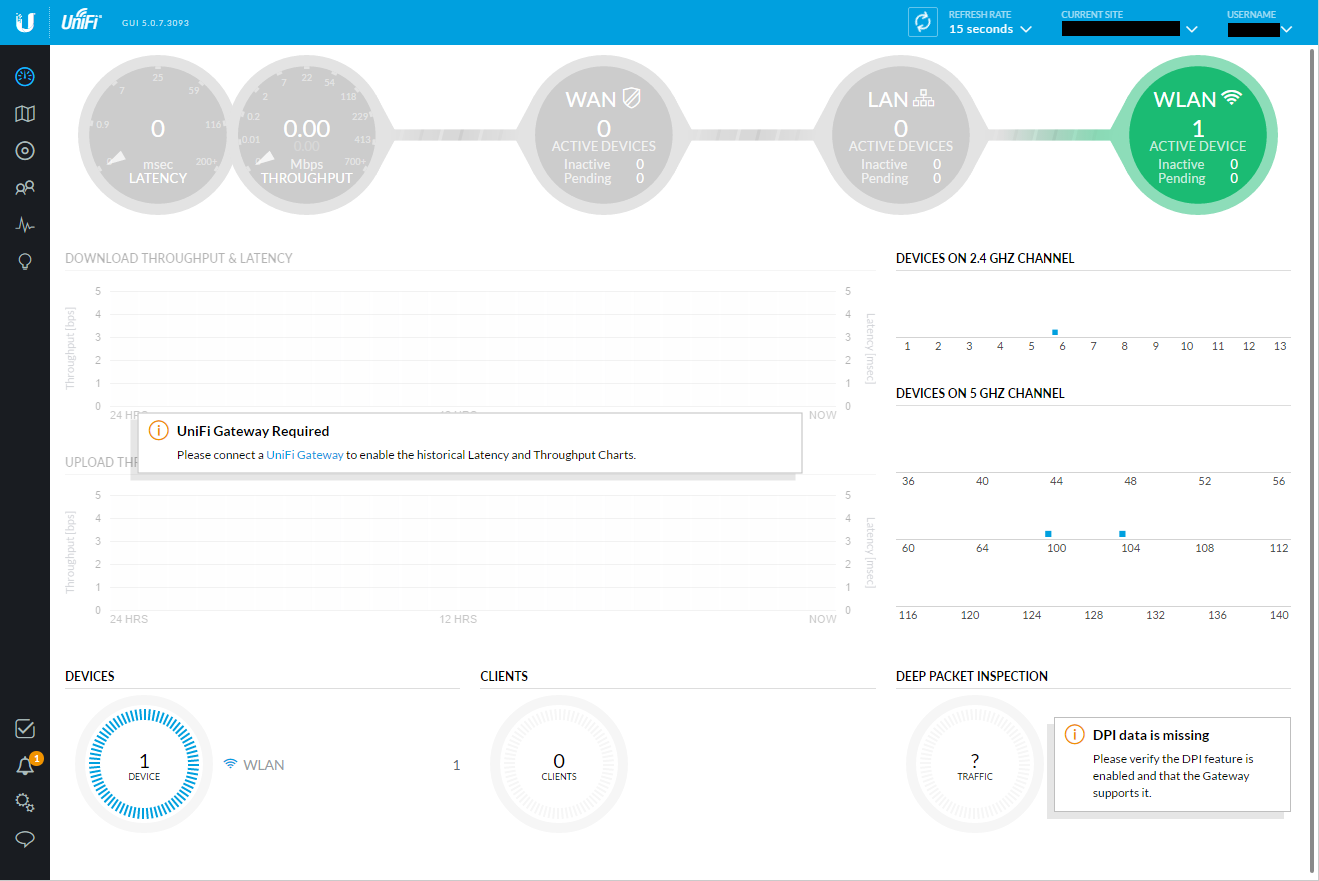Expand the Current Site dropdown arrow

coord(1191,30)
